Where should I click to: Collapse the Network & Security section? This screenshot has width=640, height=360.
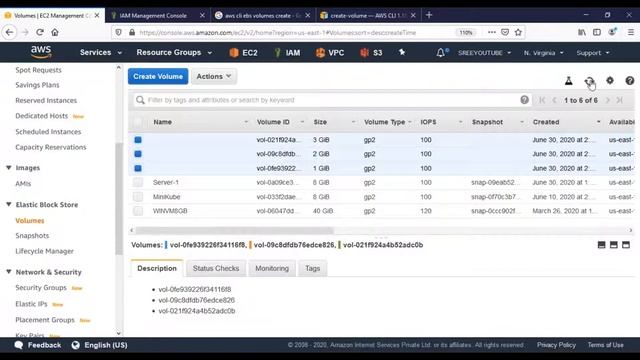point(9,271)
